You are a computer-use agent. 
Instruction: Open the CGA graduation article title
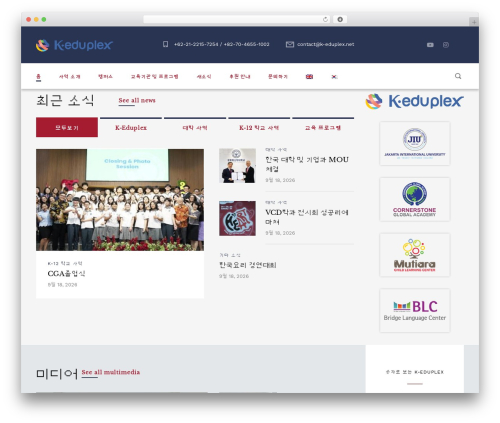pyautogui.click(x=66, y=274)
